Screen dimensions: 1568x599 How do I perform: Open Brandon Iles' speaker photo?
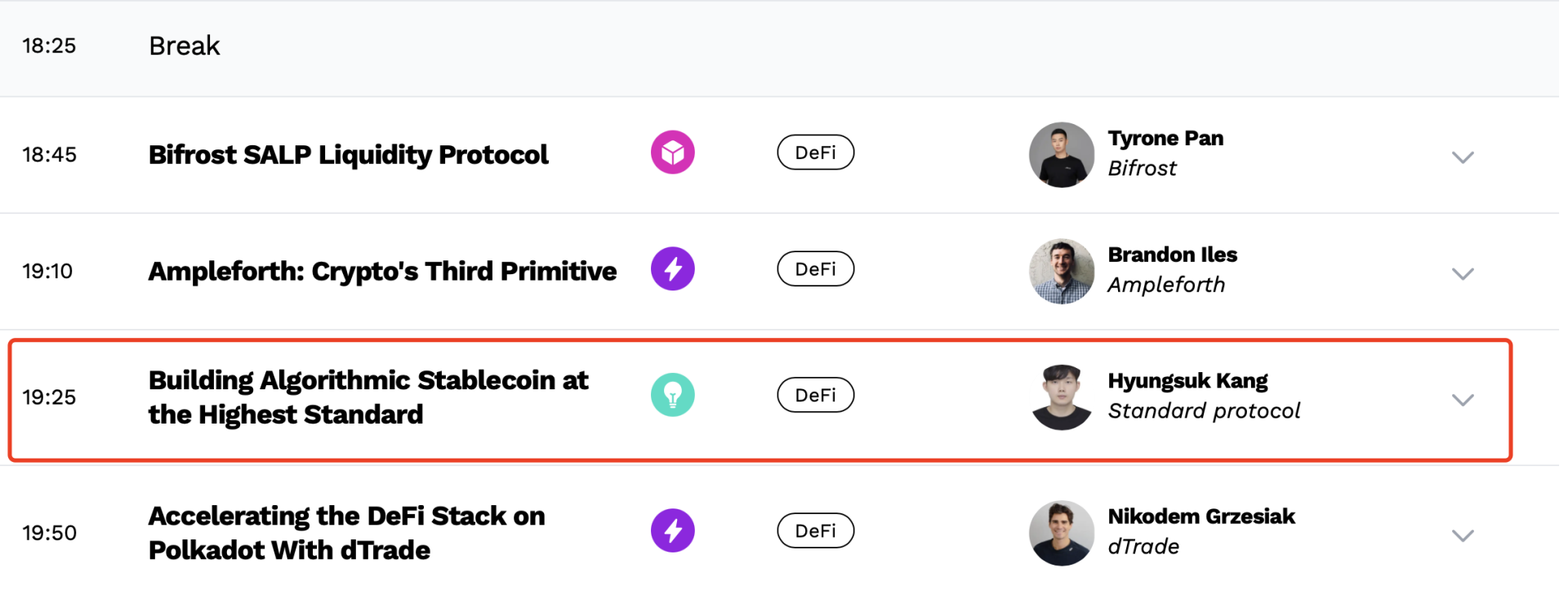(x=1062, y=272)
